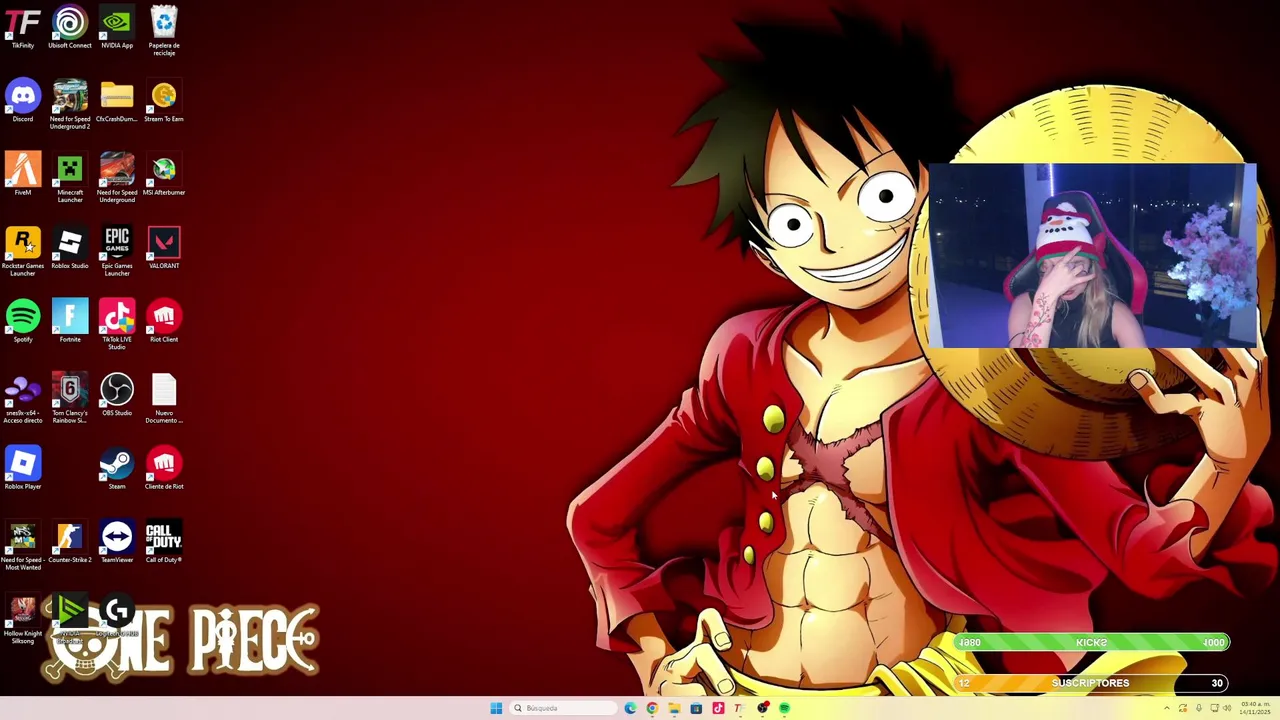Viewport: 1280px width, 720px height.
Task: Launch OBS Studio from the desktop
Action: coord(117,394)
